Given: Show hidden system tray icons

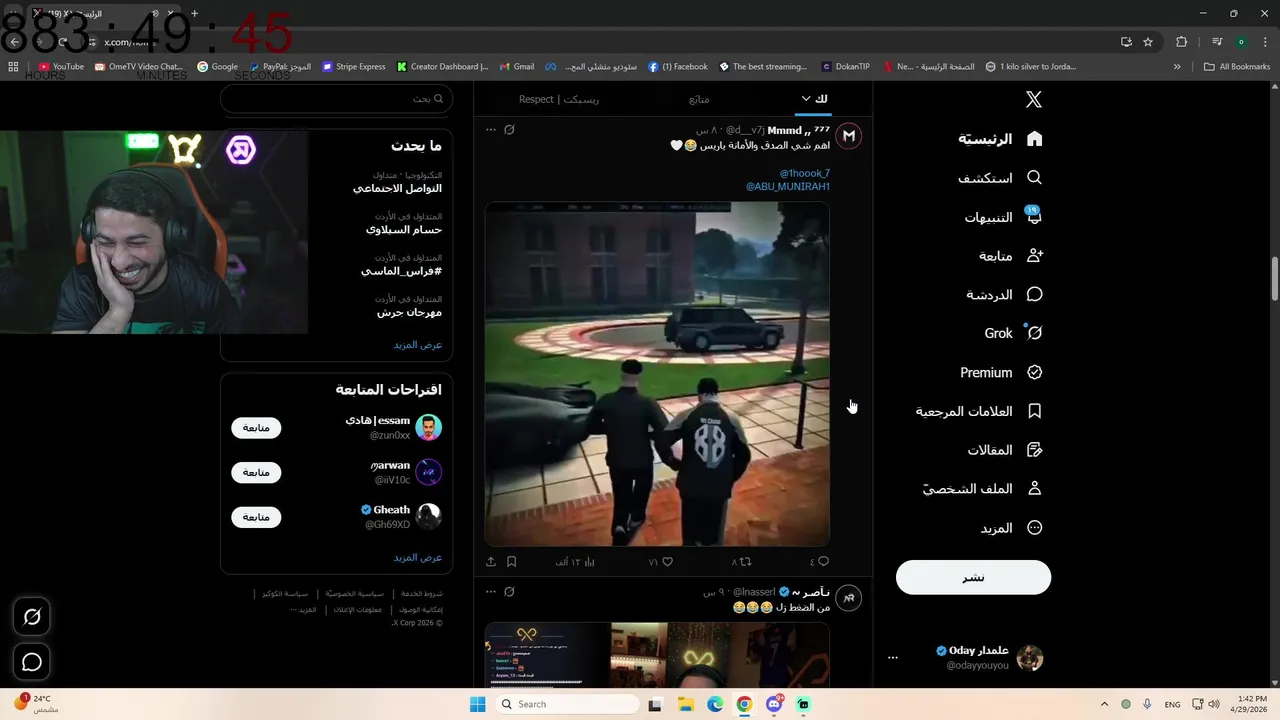Looking at the screenshot, I should pos(1105,704).
